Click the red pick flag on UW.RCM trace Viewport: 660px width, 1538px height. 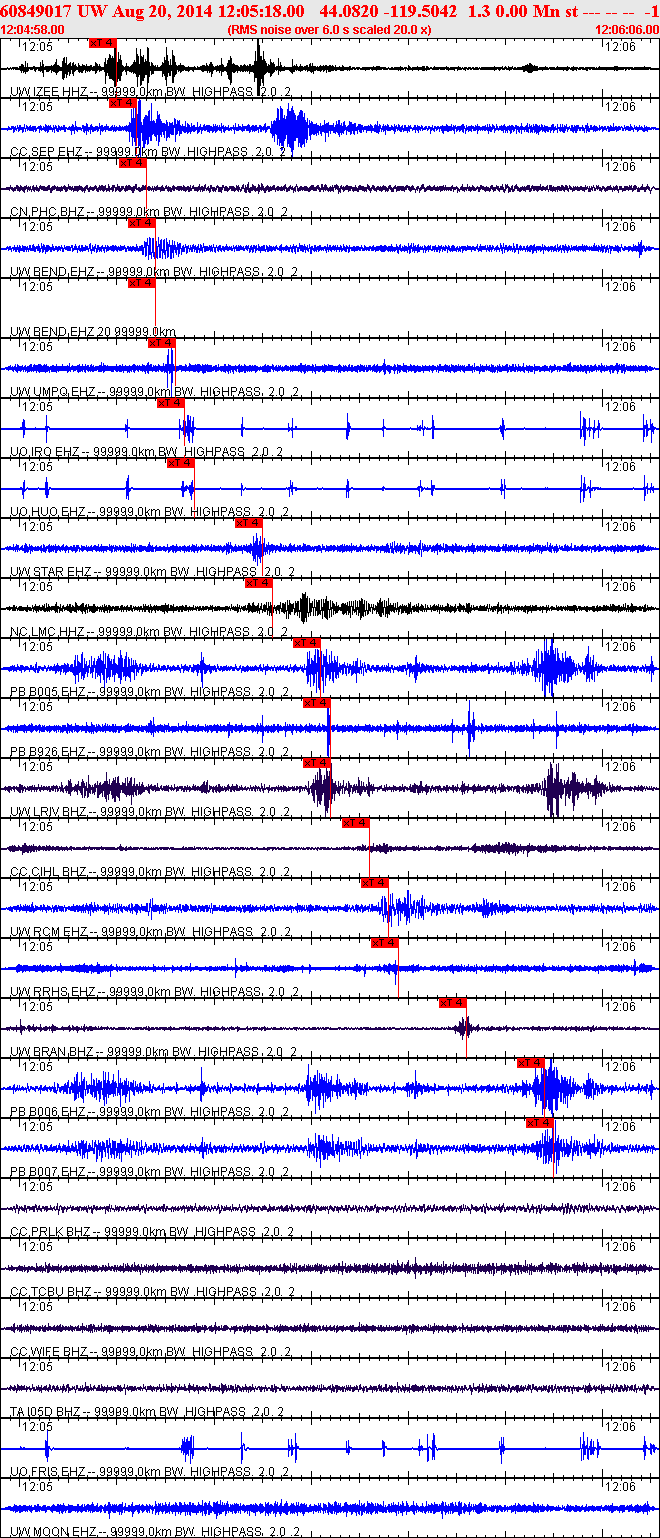(x=374, y=883)
